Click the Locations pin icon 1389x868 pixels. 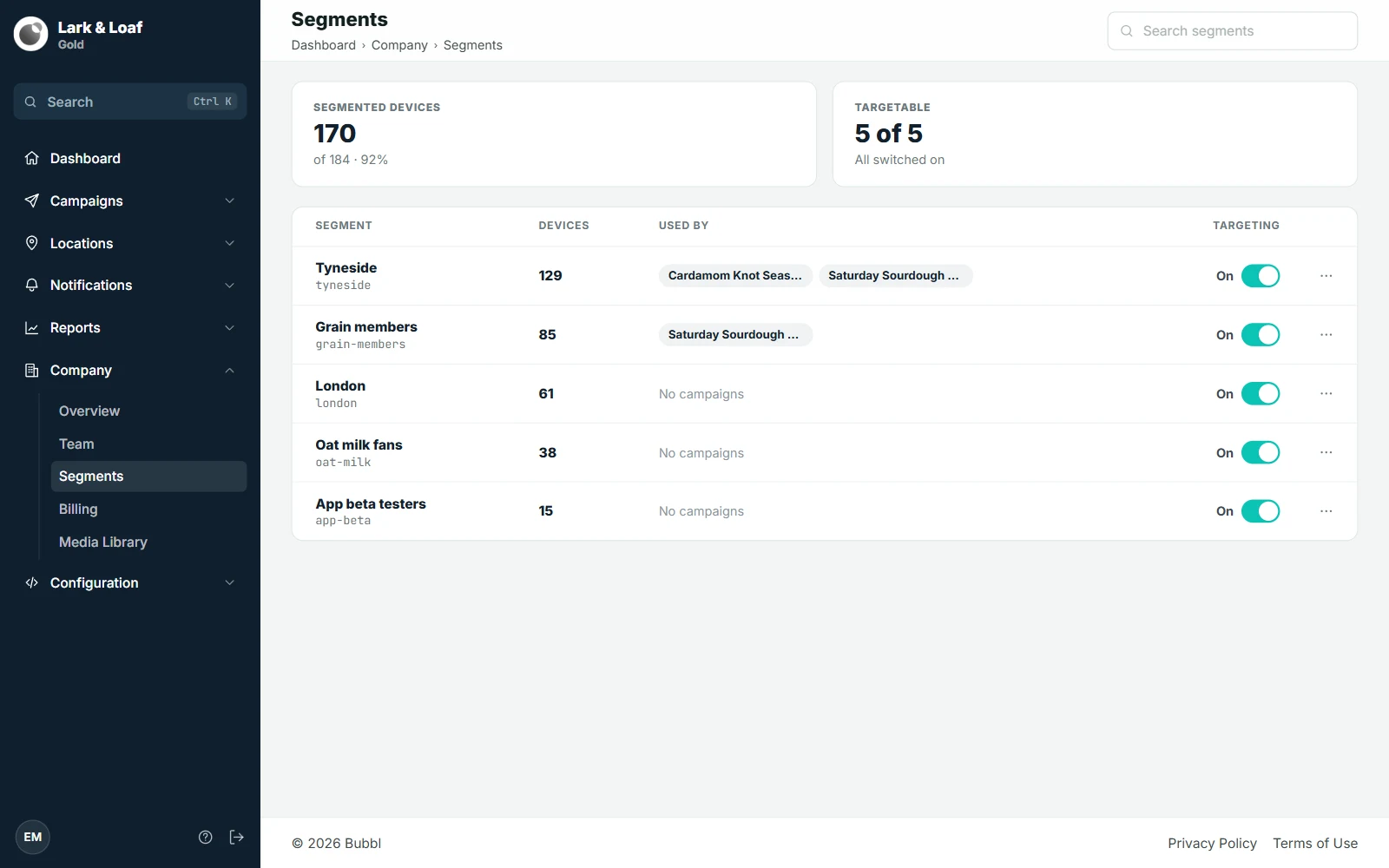coord(32,243)
